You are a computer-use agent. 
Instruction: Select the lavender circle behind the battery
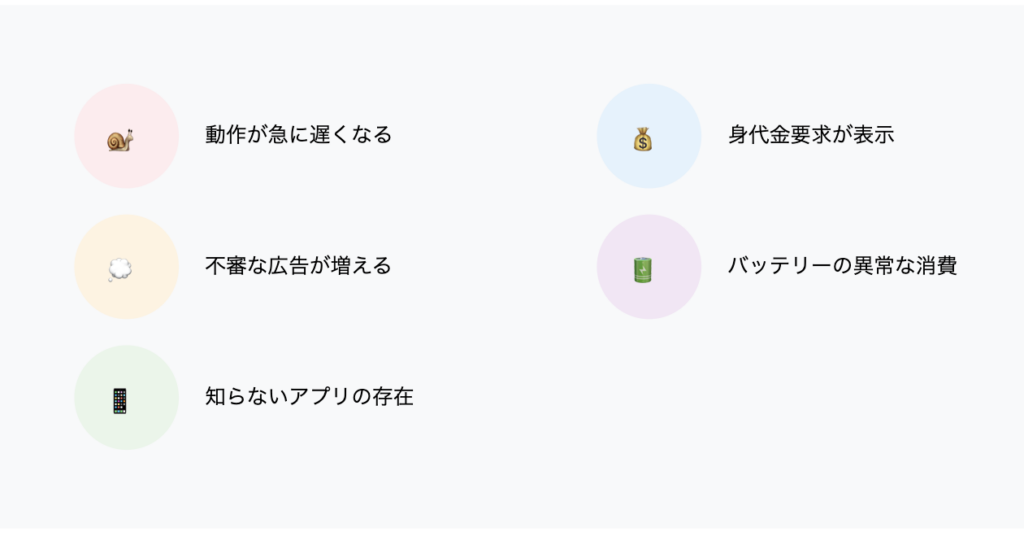tap(649, 266)
